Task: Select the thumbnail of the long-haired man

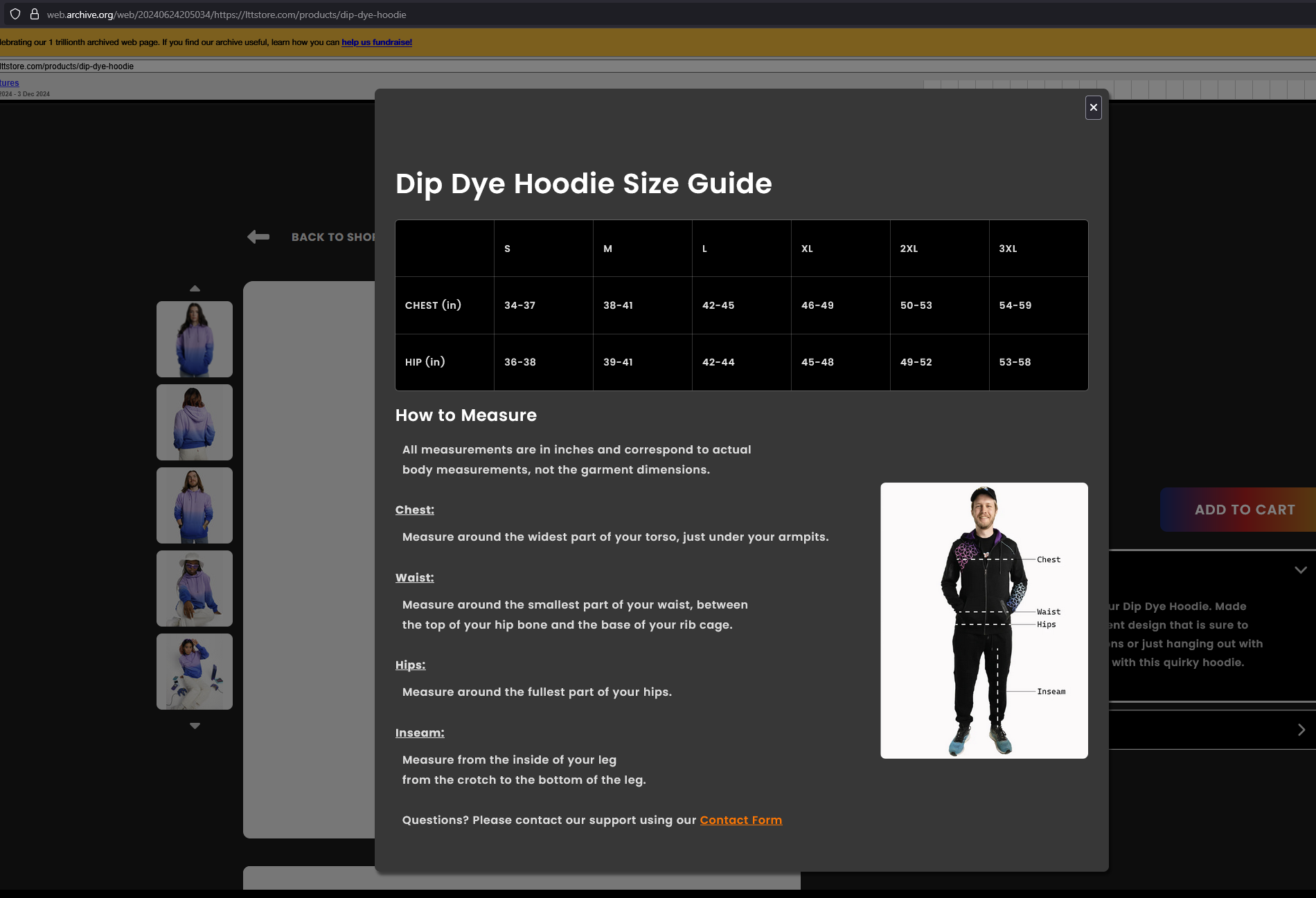Action: (194, 505)
